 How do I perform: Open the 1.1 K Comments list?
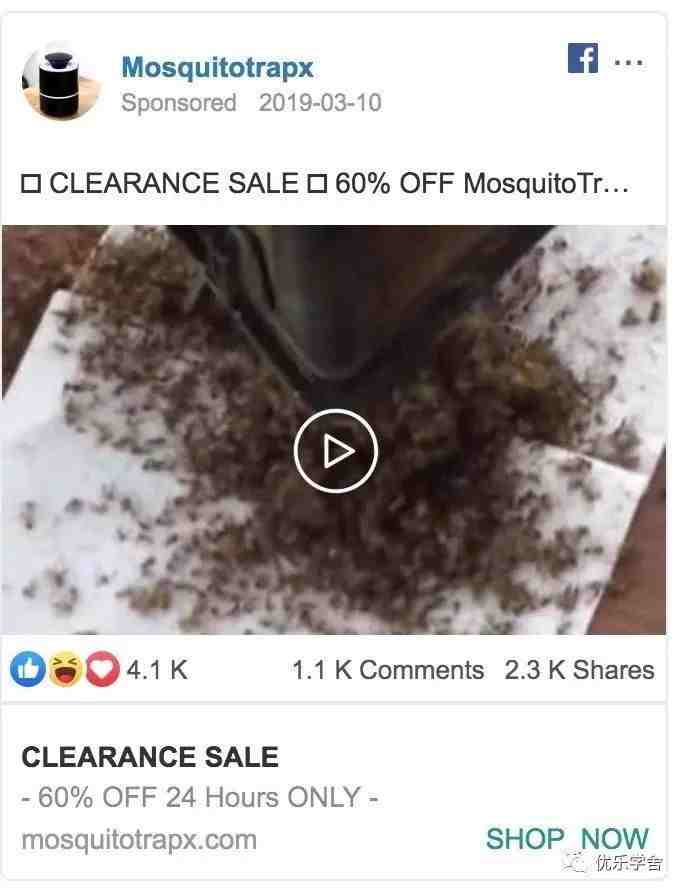(388, 670)
